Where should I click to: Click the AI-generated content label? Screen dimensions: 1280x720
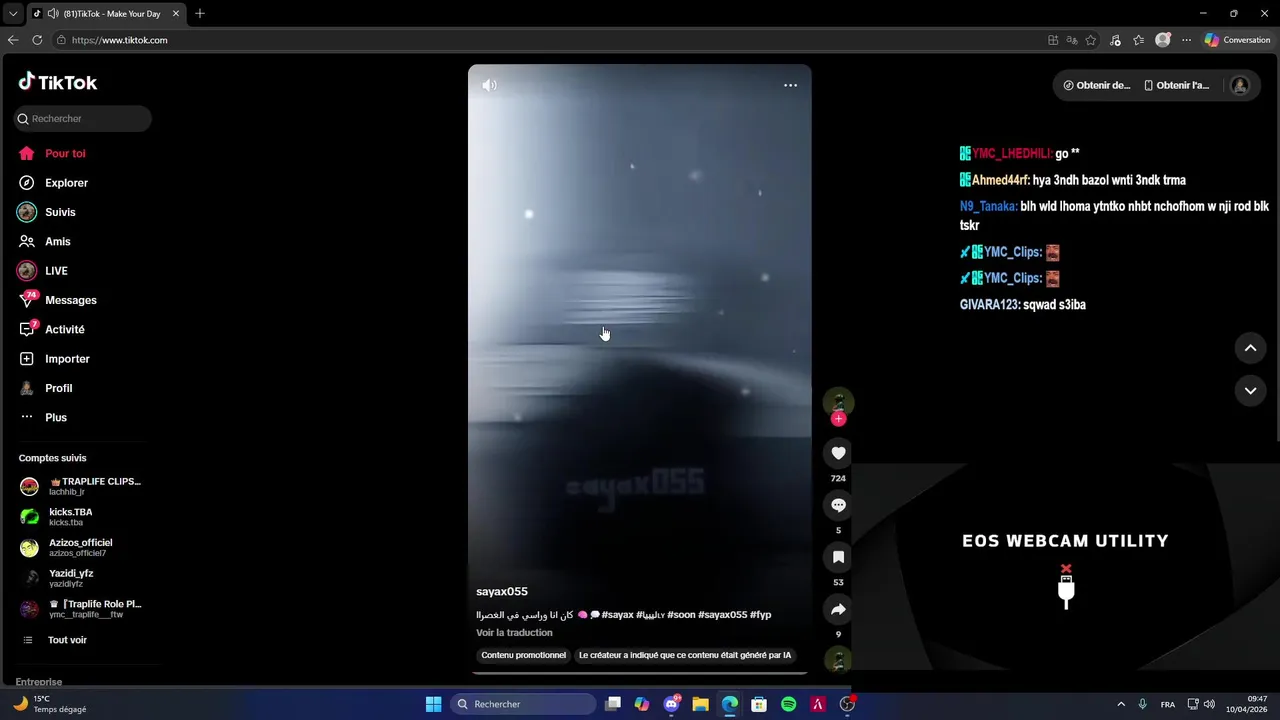pos(685,656)
